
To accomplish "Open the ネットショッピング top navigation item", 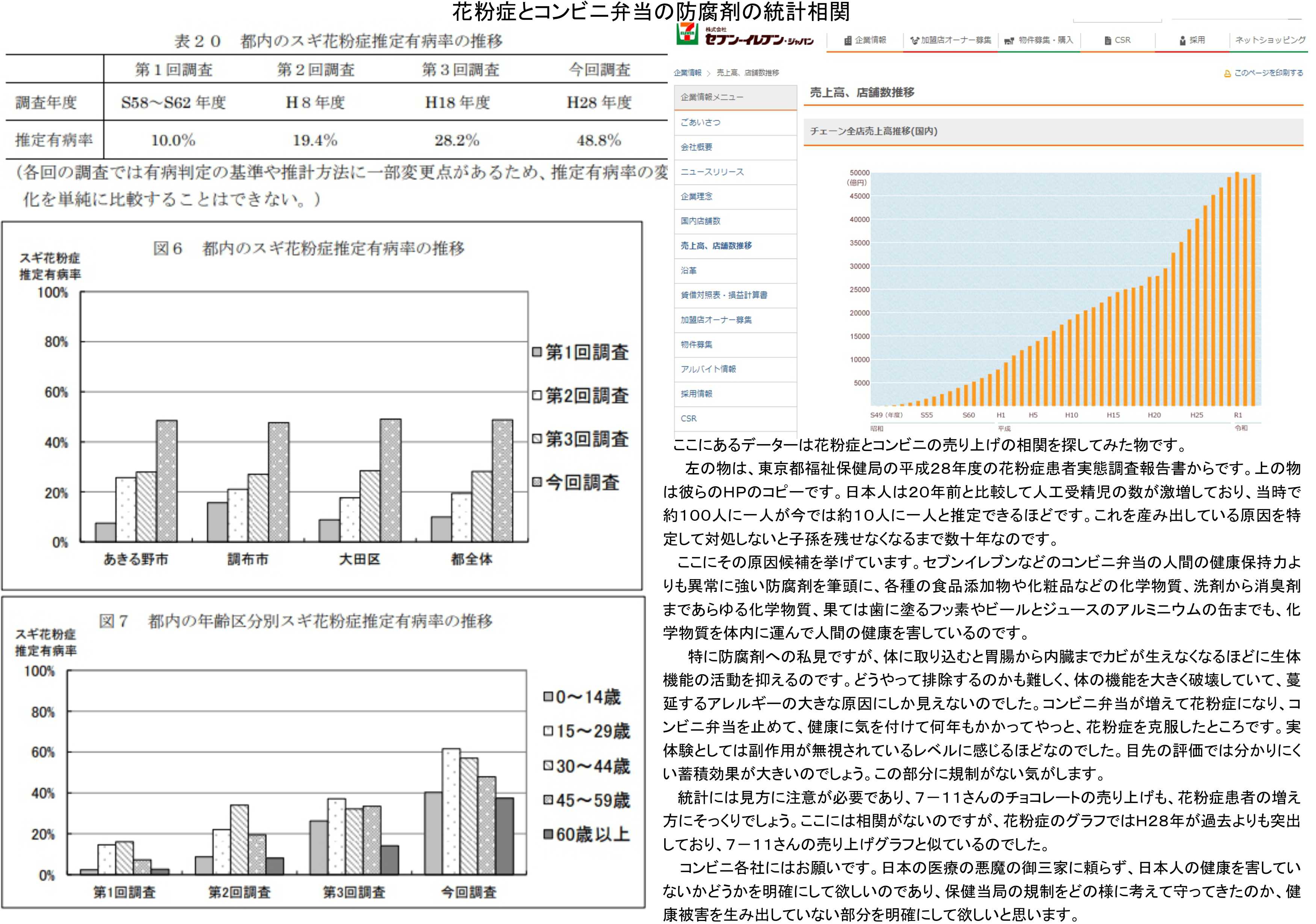I will pos(1270,40).
